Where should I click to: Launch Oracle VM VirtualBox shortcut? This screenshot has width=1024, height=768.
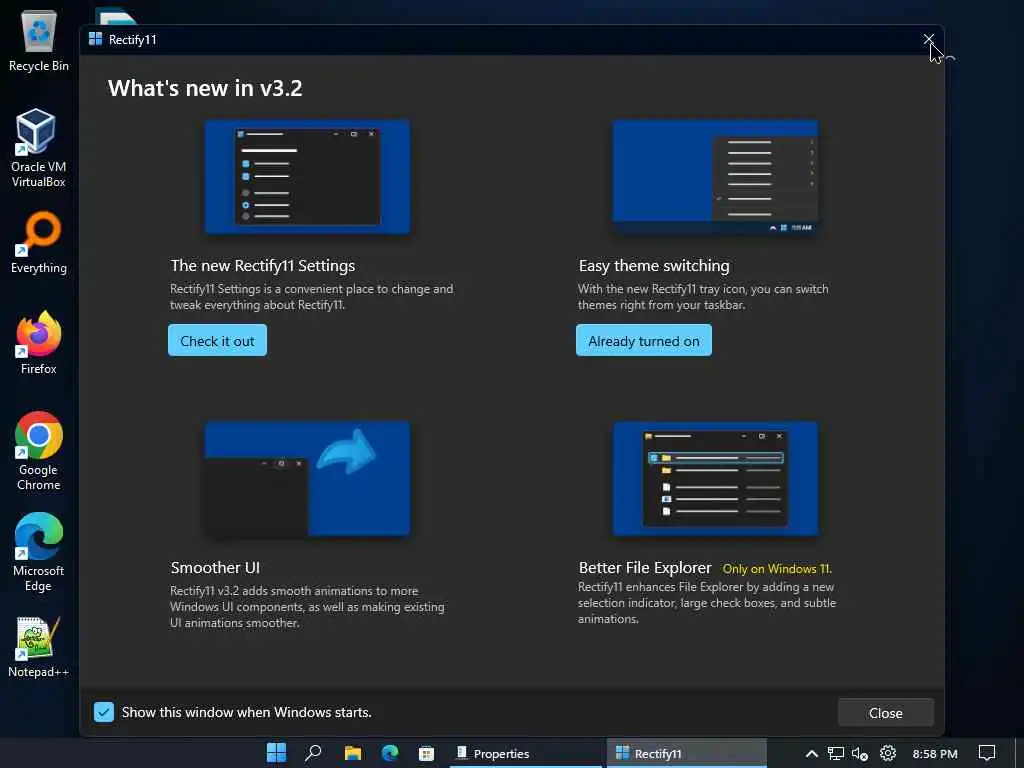pos(39,148)
